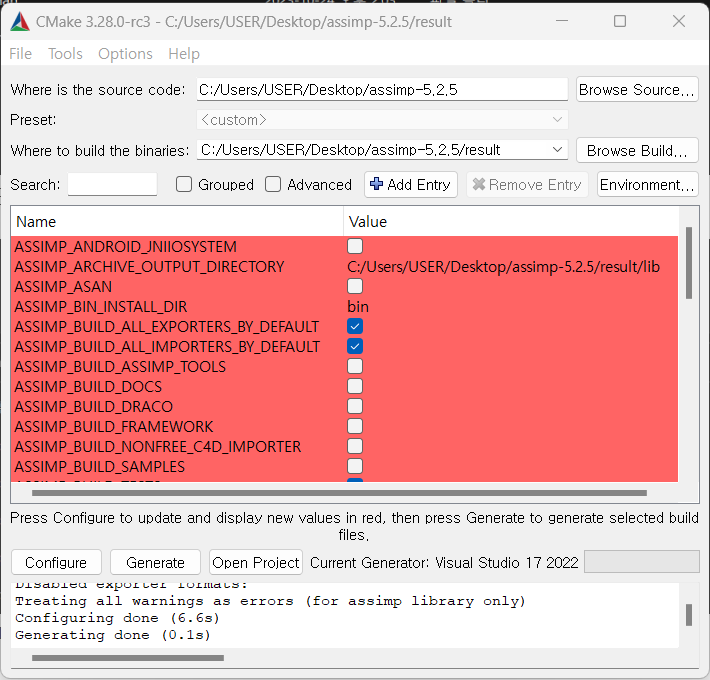
Task: Click the 'Configuring done (6.6s)' log line
Action: pos(117,618)
